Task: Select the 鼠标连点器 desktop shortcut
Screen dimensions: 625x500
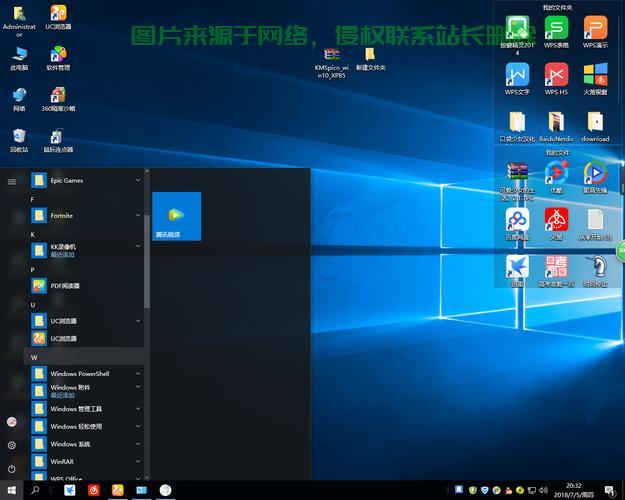Action: [x=58, y=140]
